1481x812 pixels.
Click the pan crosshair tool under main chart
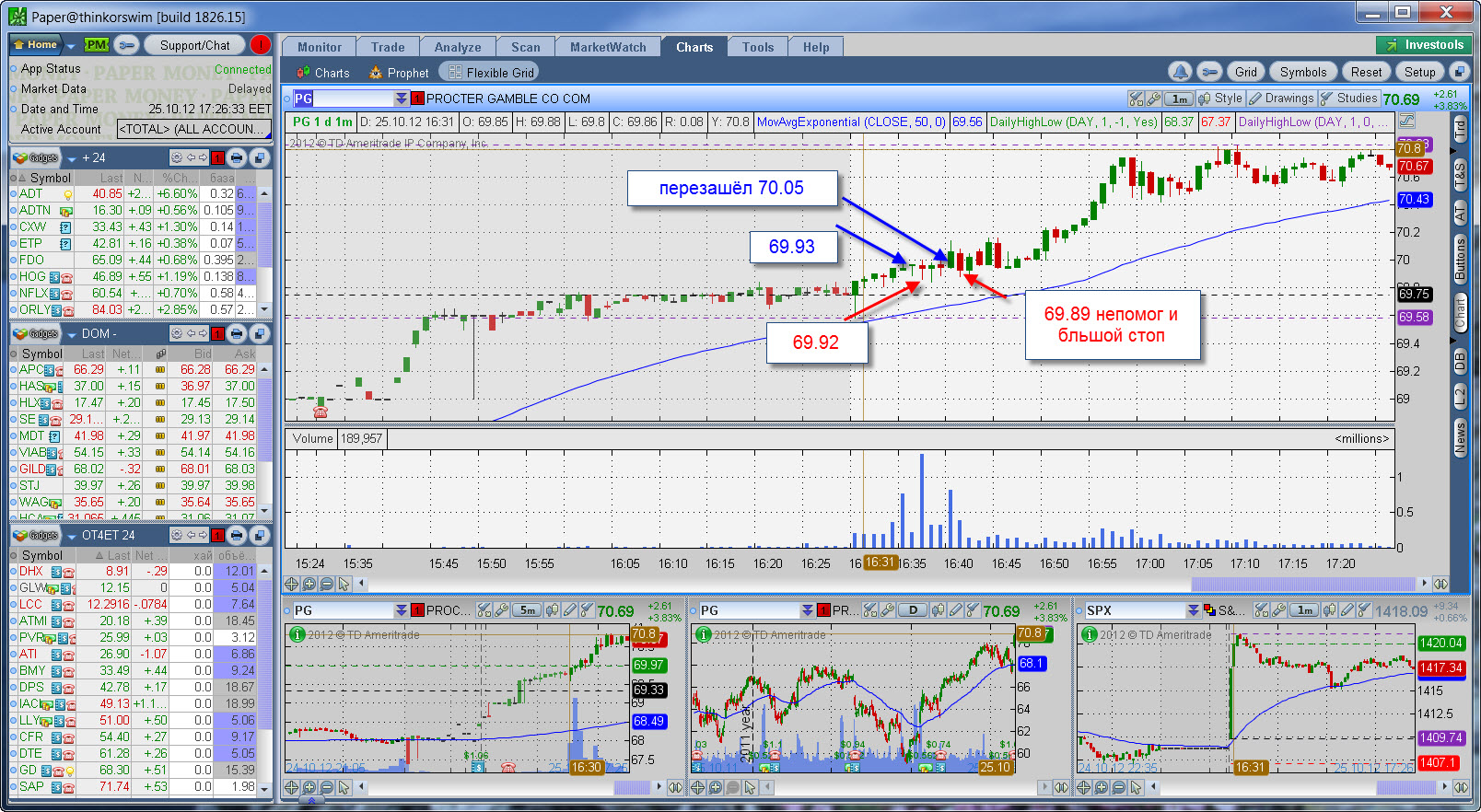tap(291, 584)
